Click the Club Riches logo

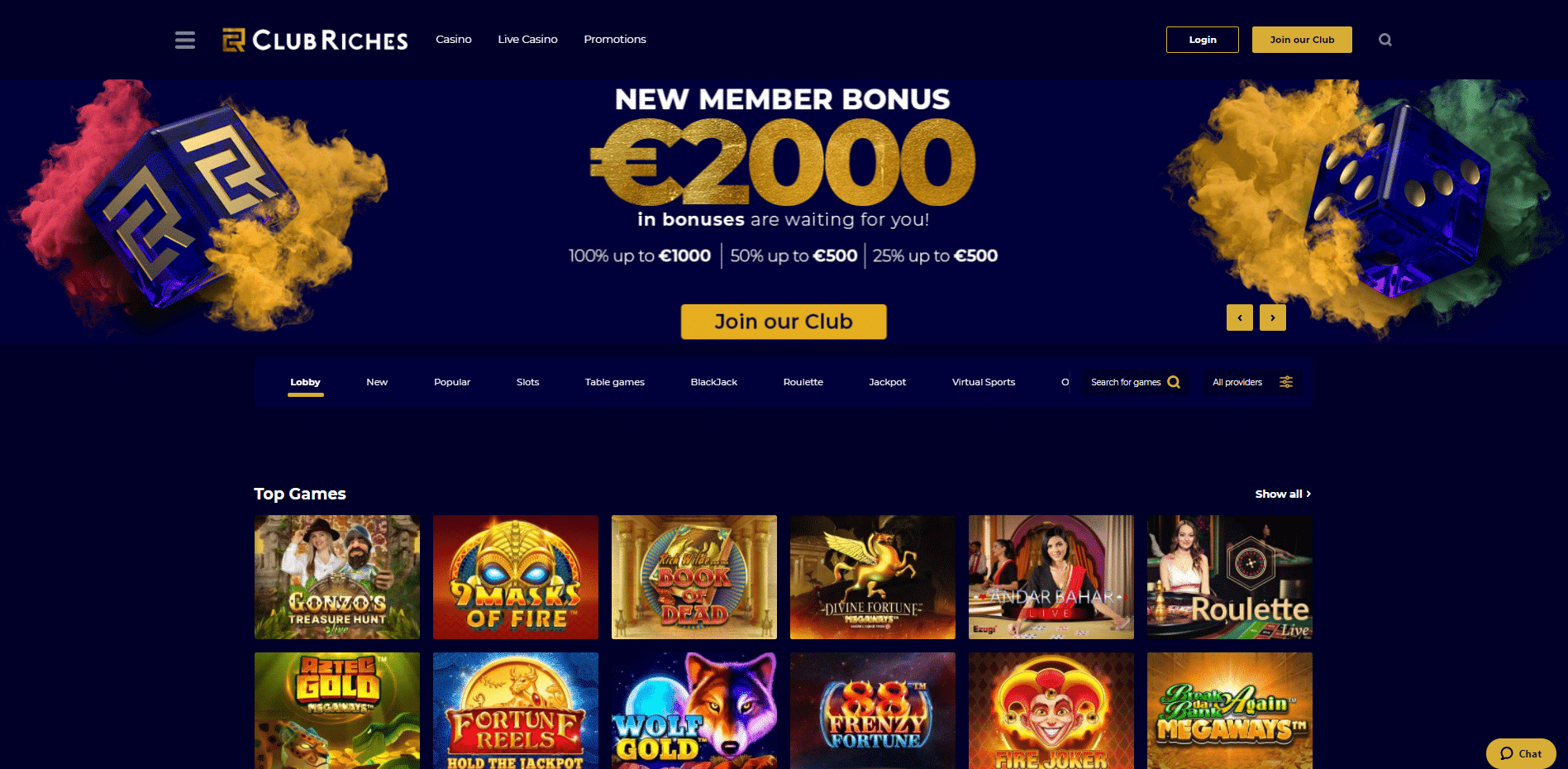click(x=315, y=40)
